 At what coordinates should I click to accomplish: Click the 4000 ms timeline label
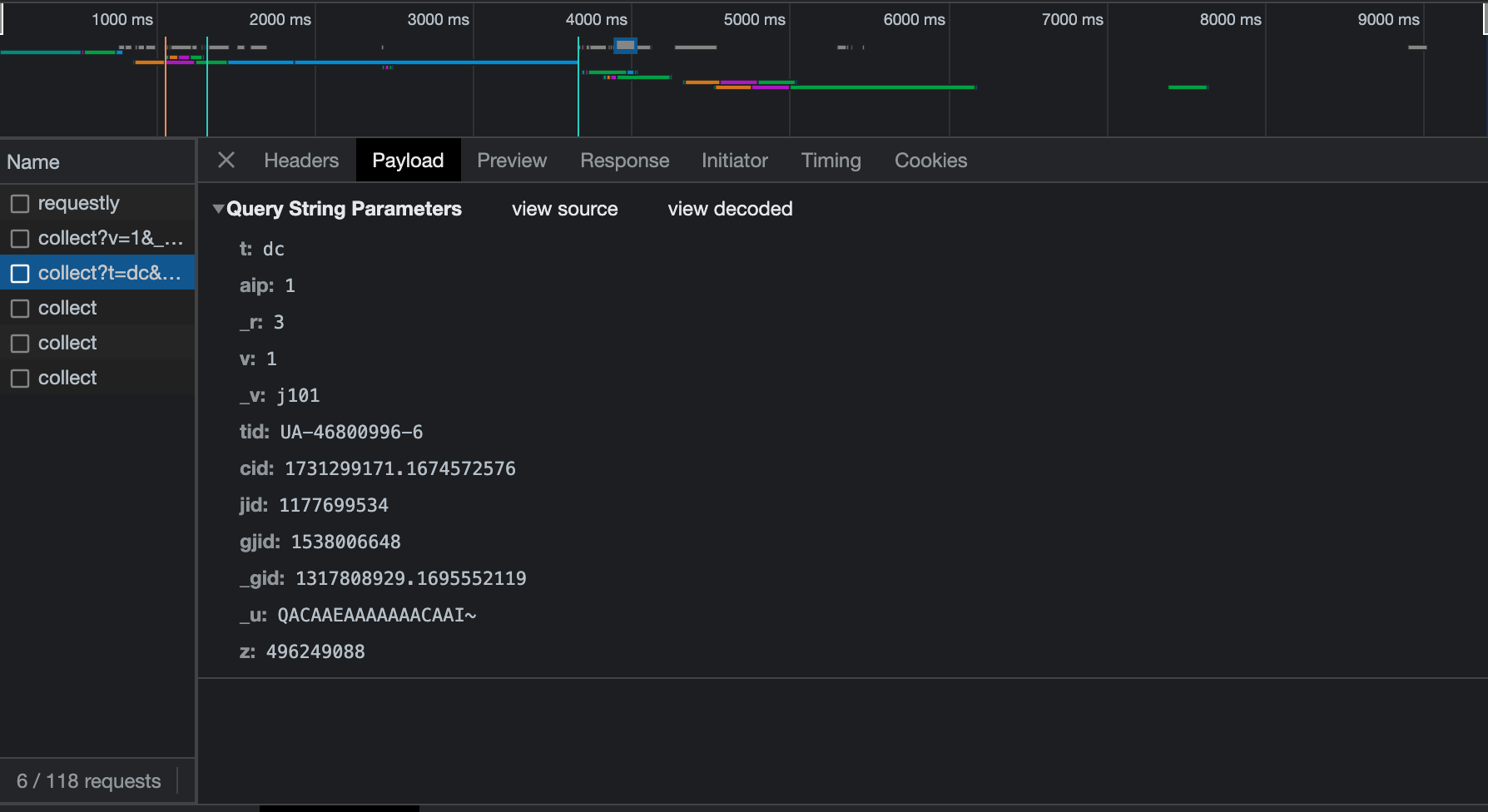pos(596,19)
